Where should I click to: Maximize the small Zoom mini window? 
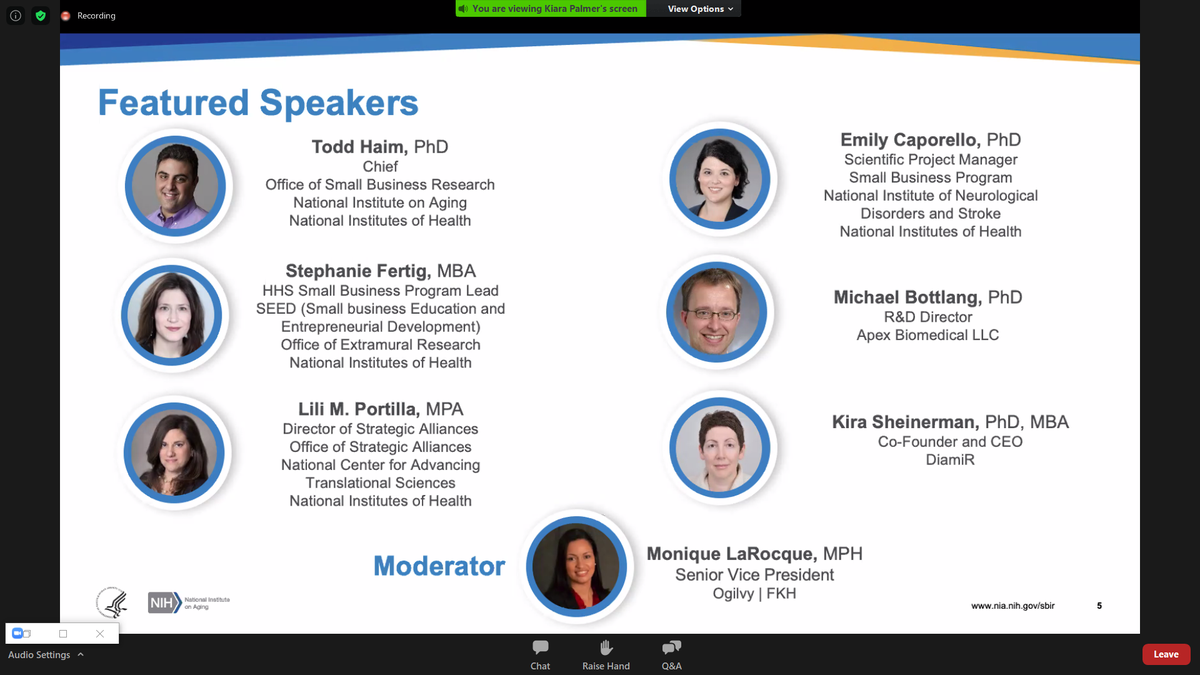click(63, 633)
